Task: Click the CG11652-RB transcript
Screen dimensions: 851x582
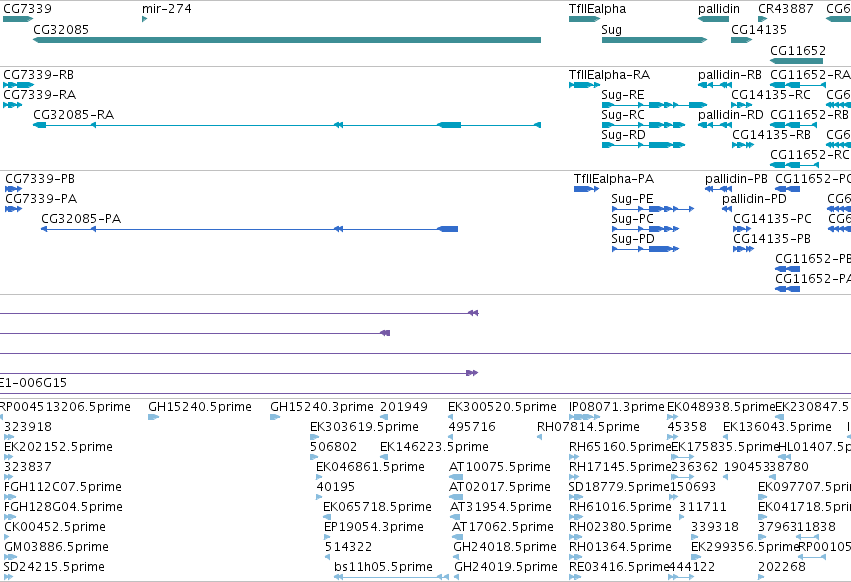Action: pyautogui.click(x=793, y=125)
